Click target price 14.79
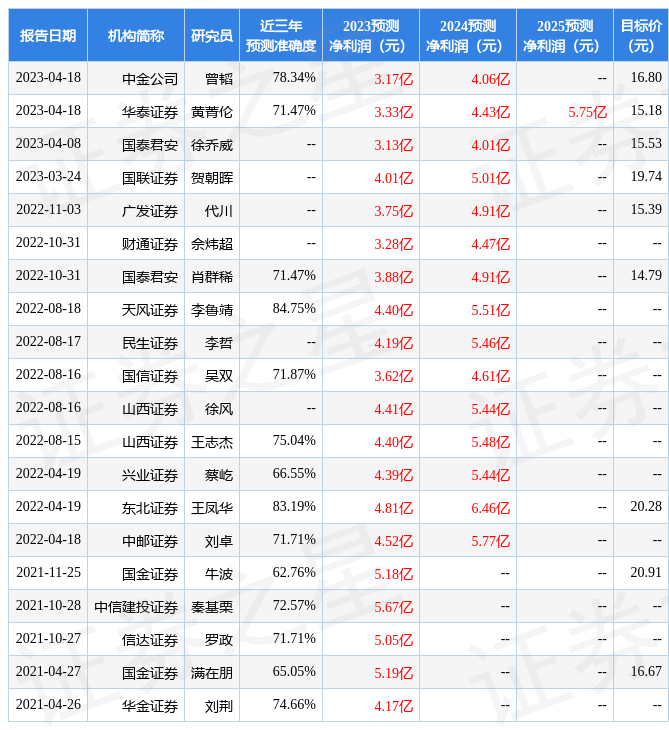 pyautogui.click(x=646, y=276)
